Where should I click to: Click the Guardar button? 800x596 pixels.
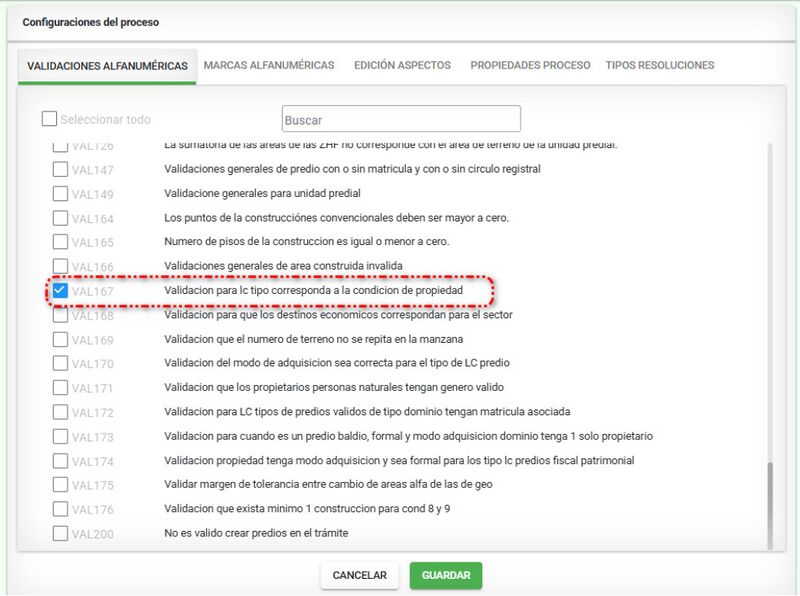446,576
